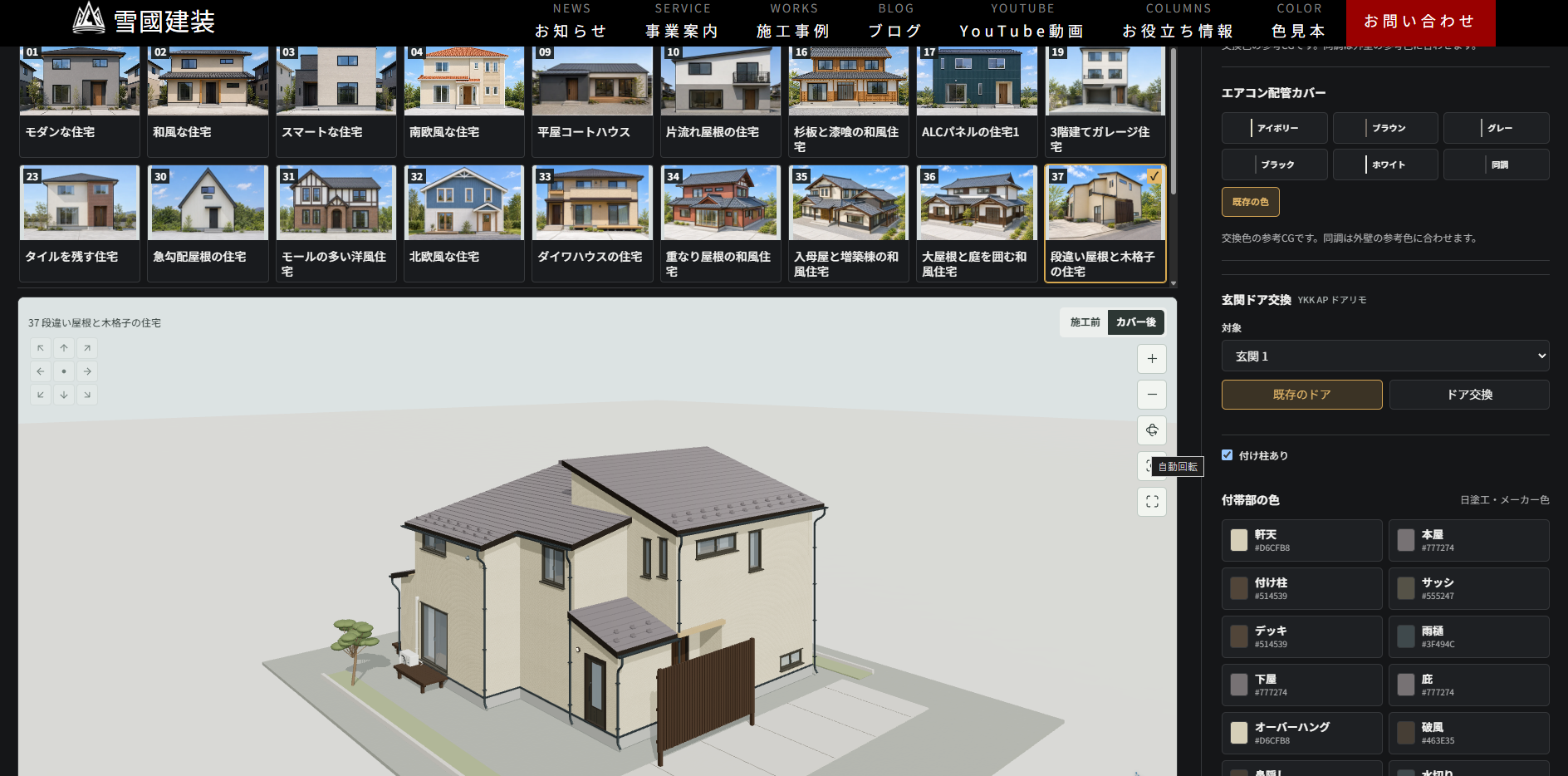
Task: Pan view with up arrow pad button
Action: tap(64, 348)
